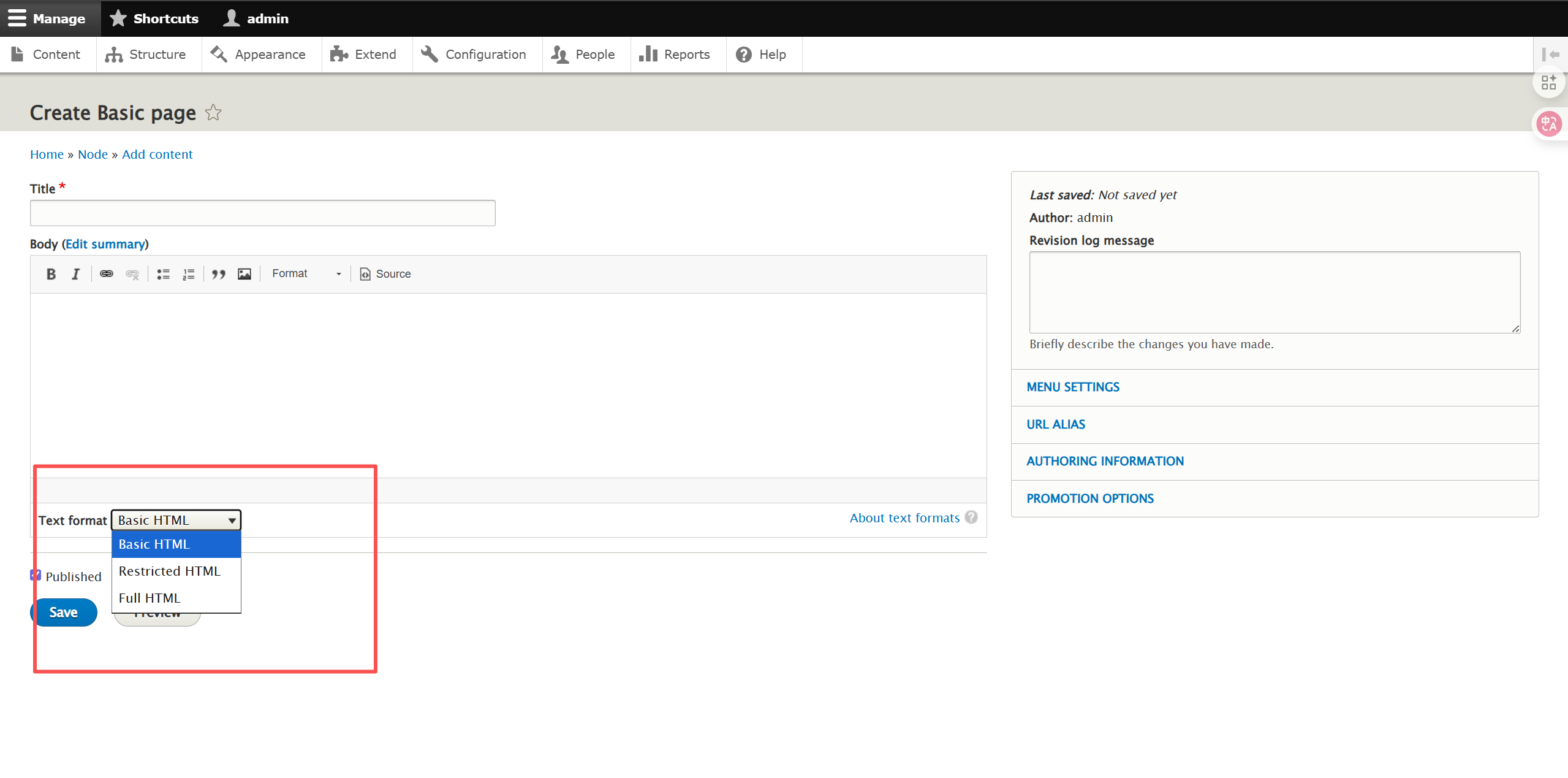The width and height of the screenshot is (1568, 778).
Task: Insert a numbered list
Action: [189, 274]
